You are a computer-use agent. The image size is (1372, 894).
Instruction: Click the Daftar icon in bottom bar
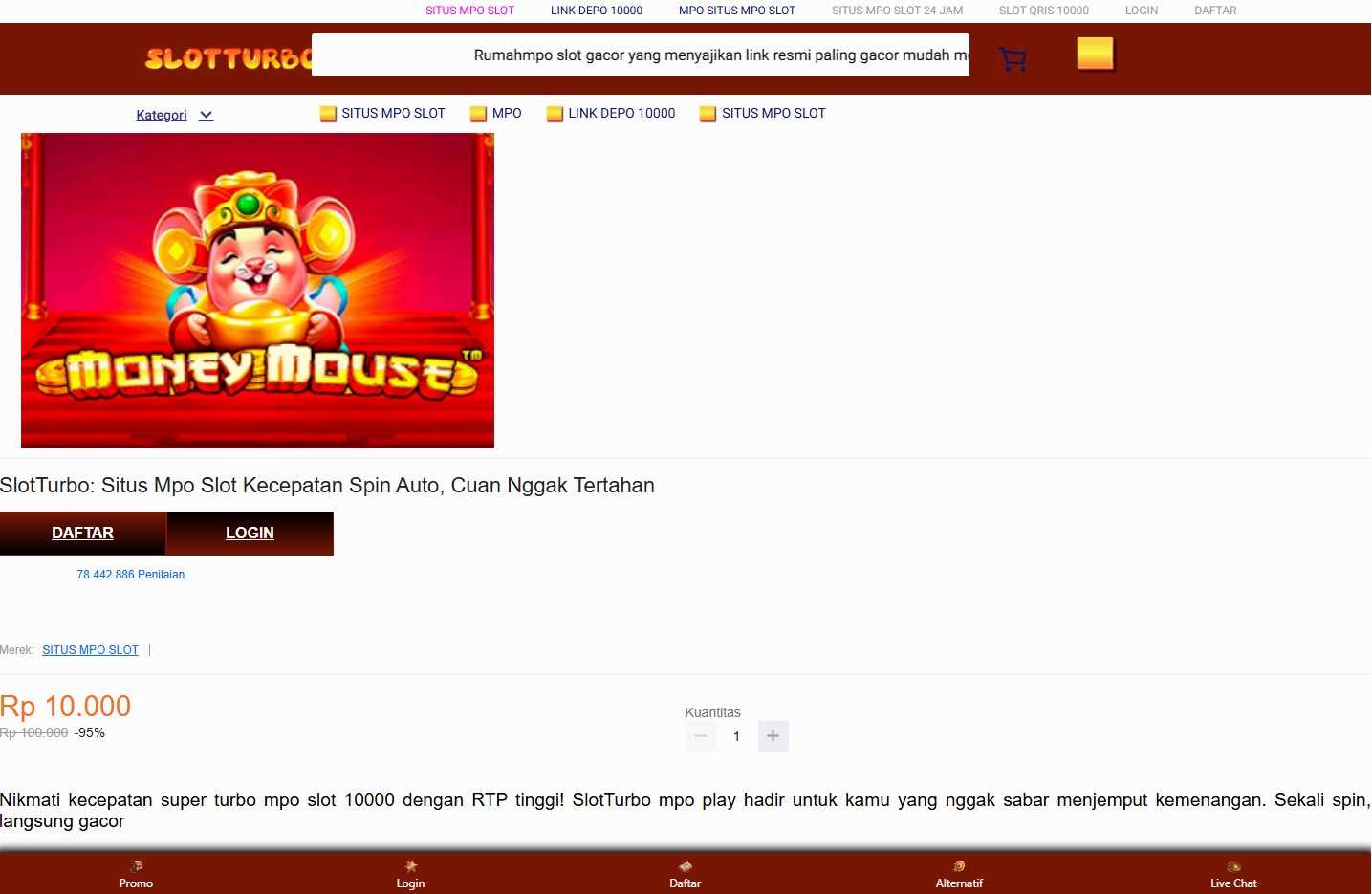[x=685, y=866]
